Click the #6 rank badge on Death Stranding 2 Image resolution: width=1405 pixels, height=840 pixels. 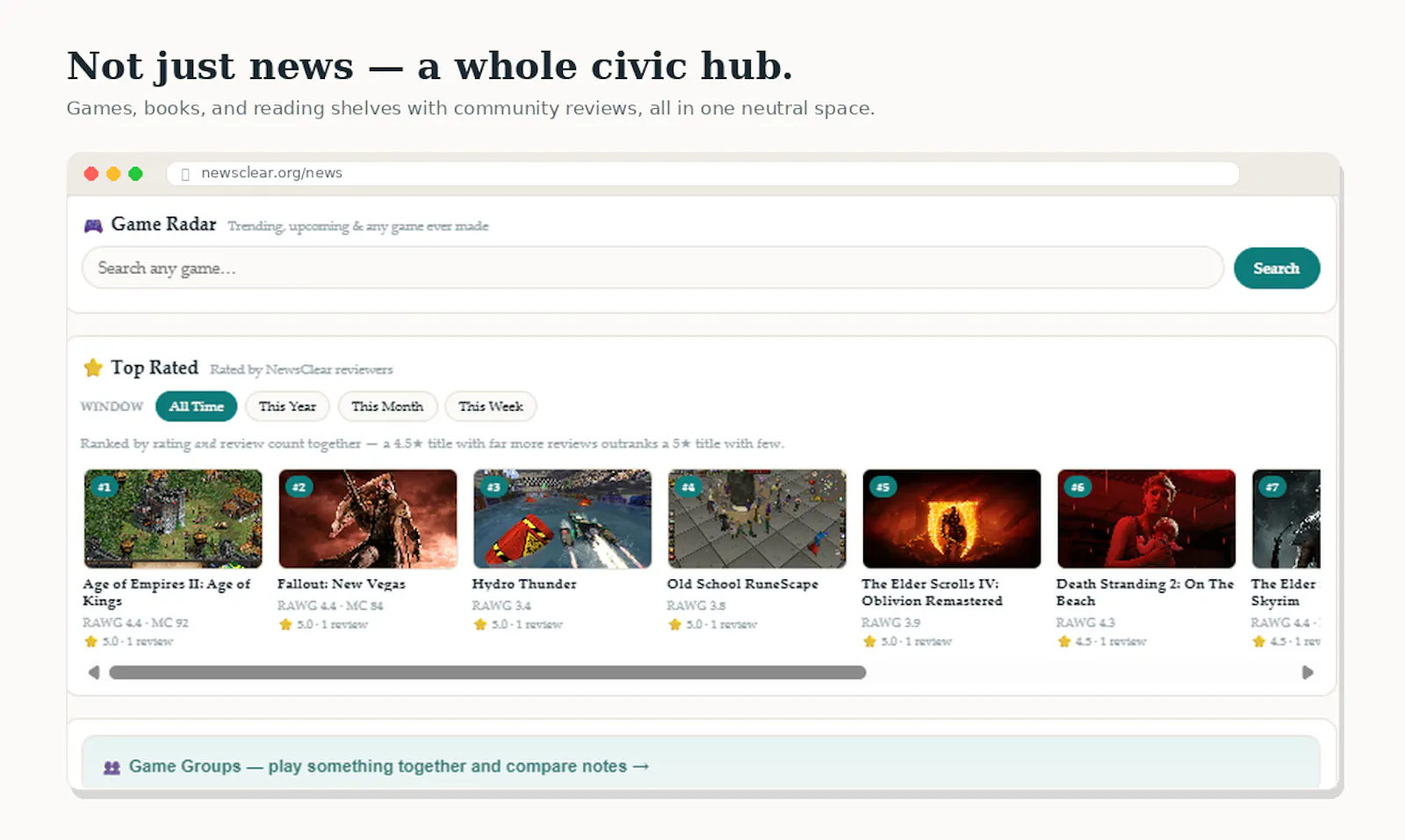(1077, 486)
